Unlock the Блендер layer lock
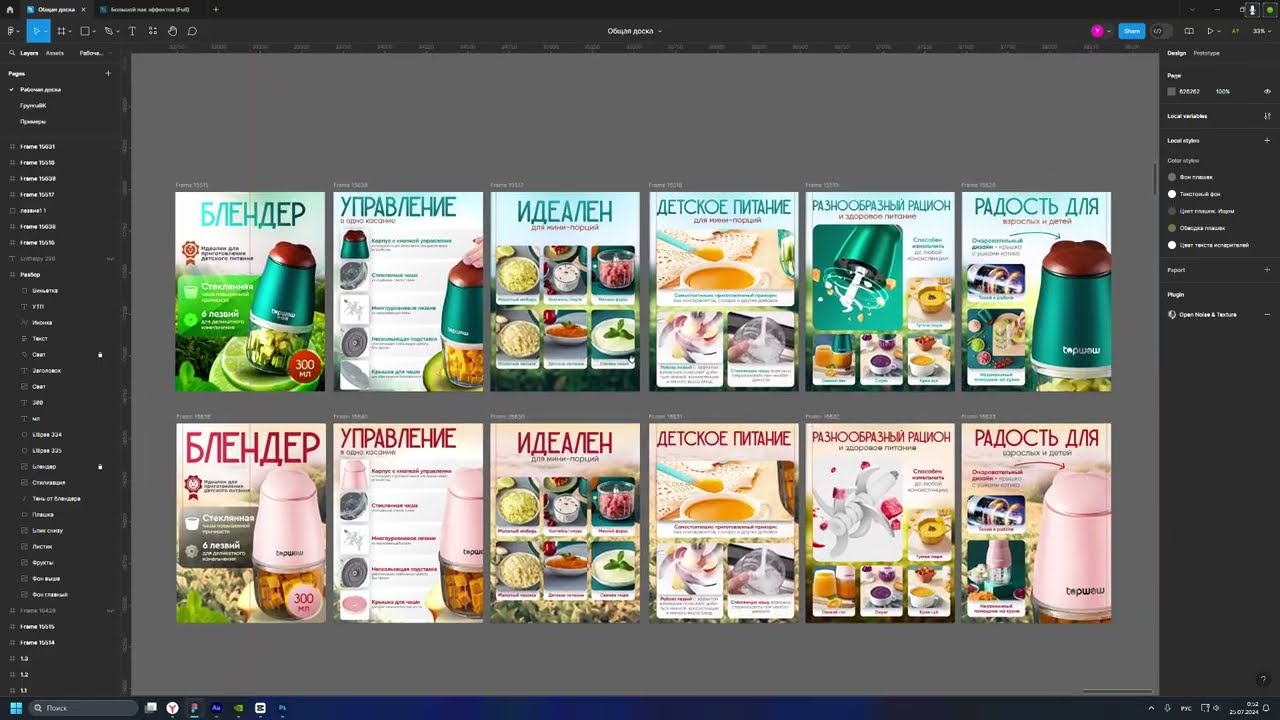 coord(100,467)
